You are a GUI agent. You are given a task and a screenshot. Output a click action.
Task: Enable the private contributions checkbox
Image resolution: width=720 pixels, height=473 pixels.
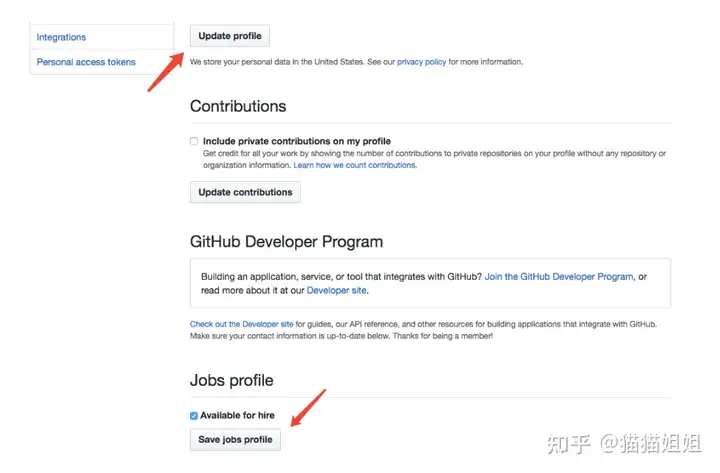pyautogui.click(x=194, y=141)
